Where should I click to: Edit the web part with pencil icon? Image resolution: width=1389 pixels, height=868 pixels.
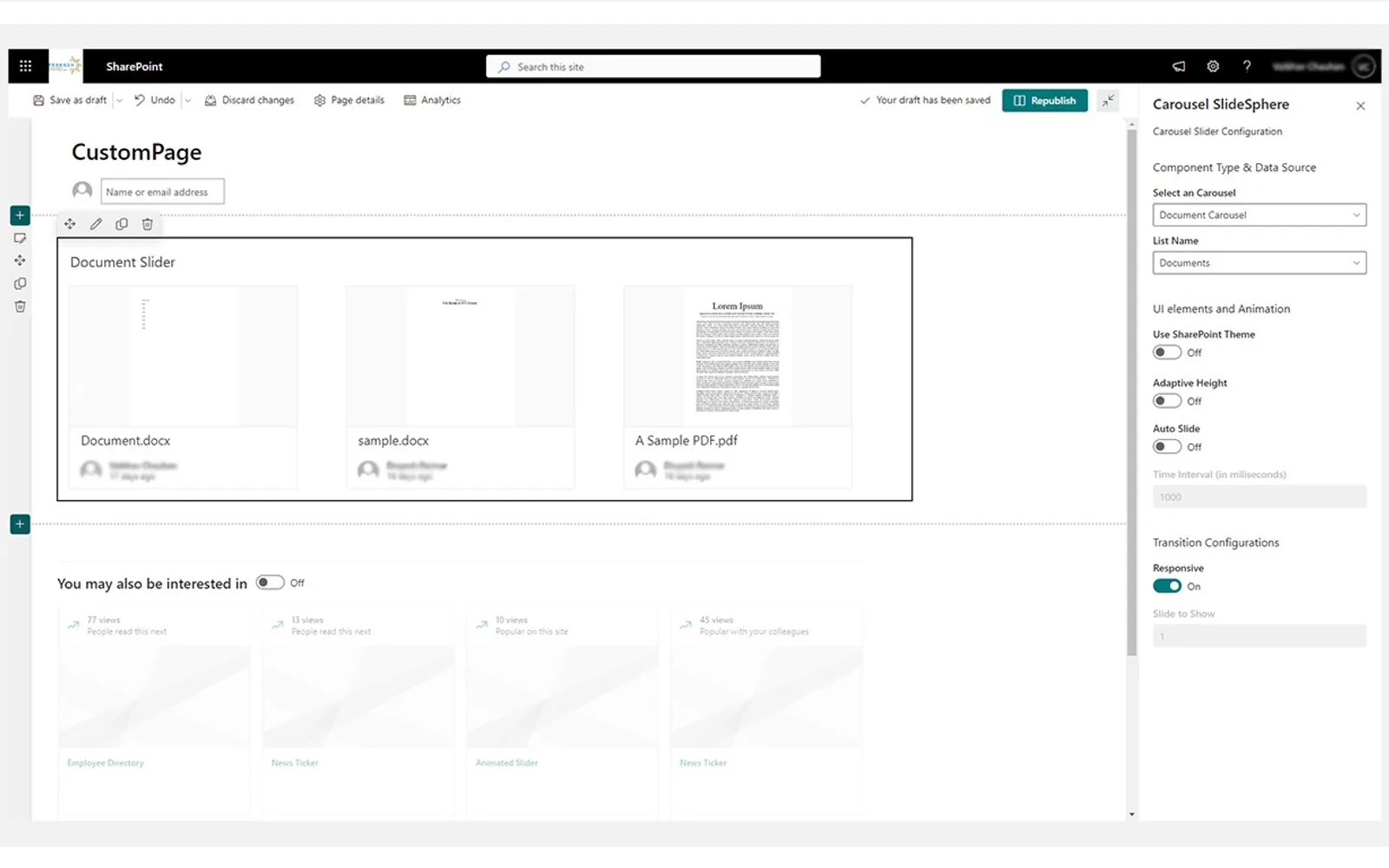[x=95, y=224]
